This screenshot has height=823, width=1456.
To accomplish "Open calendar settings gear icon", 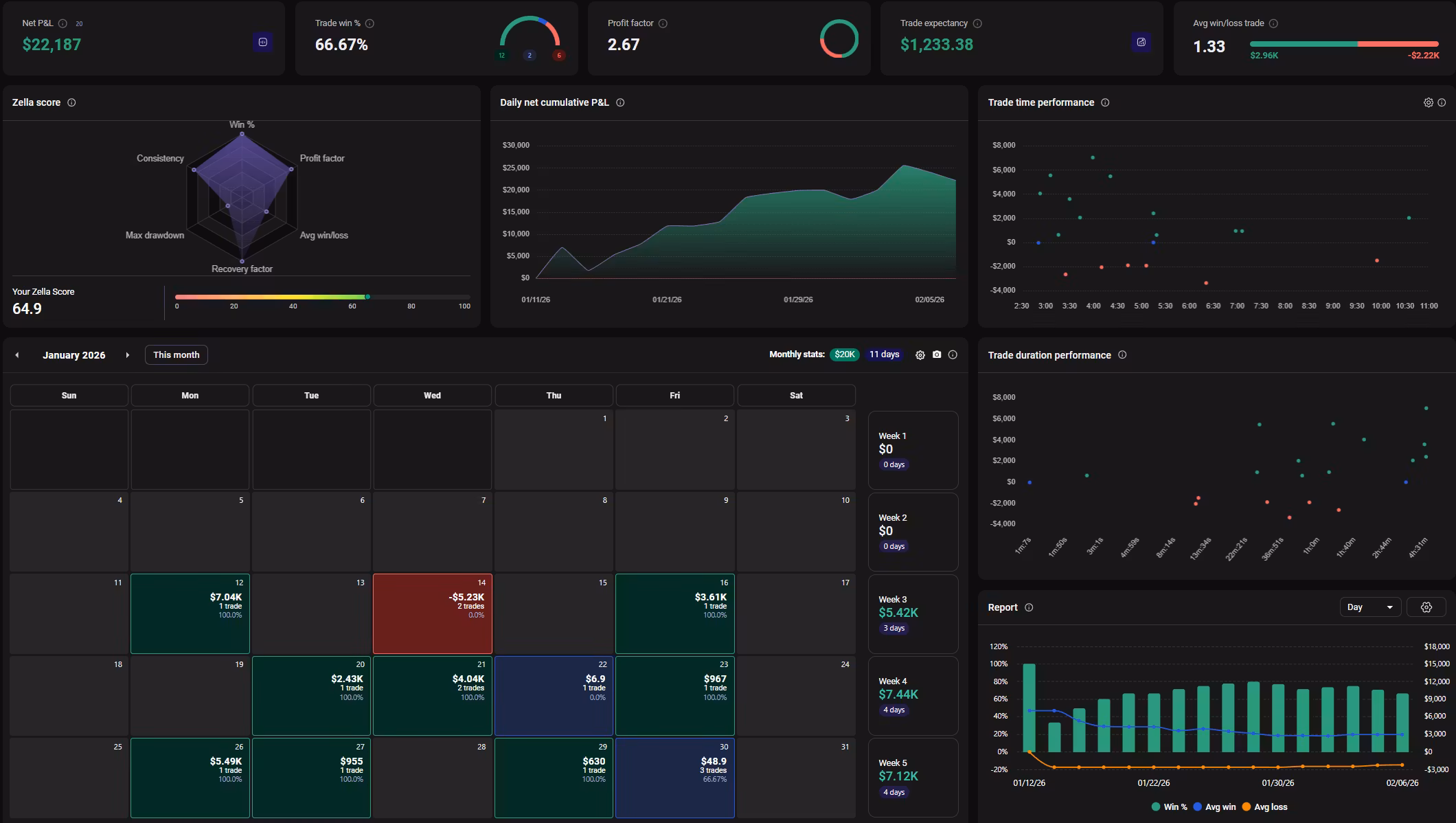I will (920, 355).
